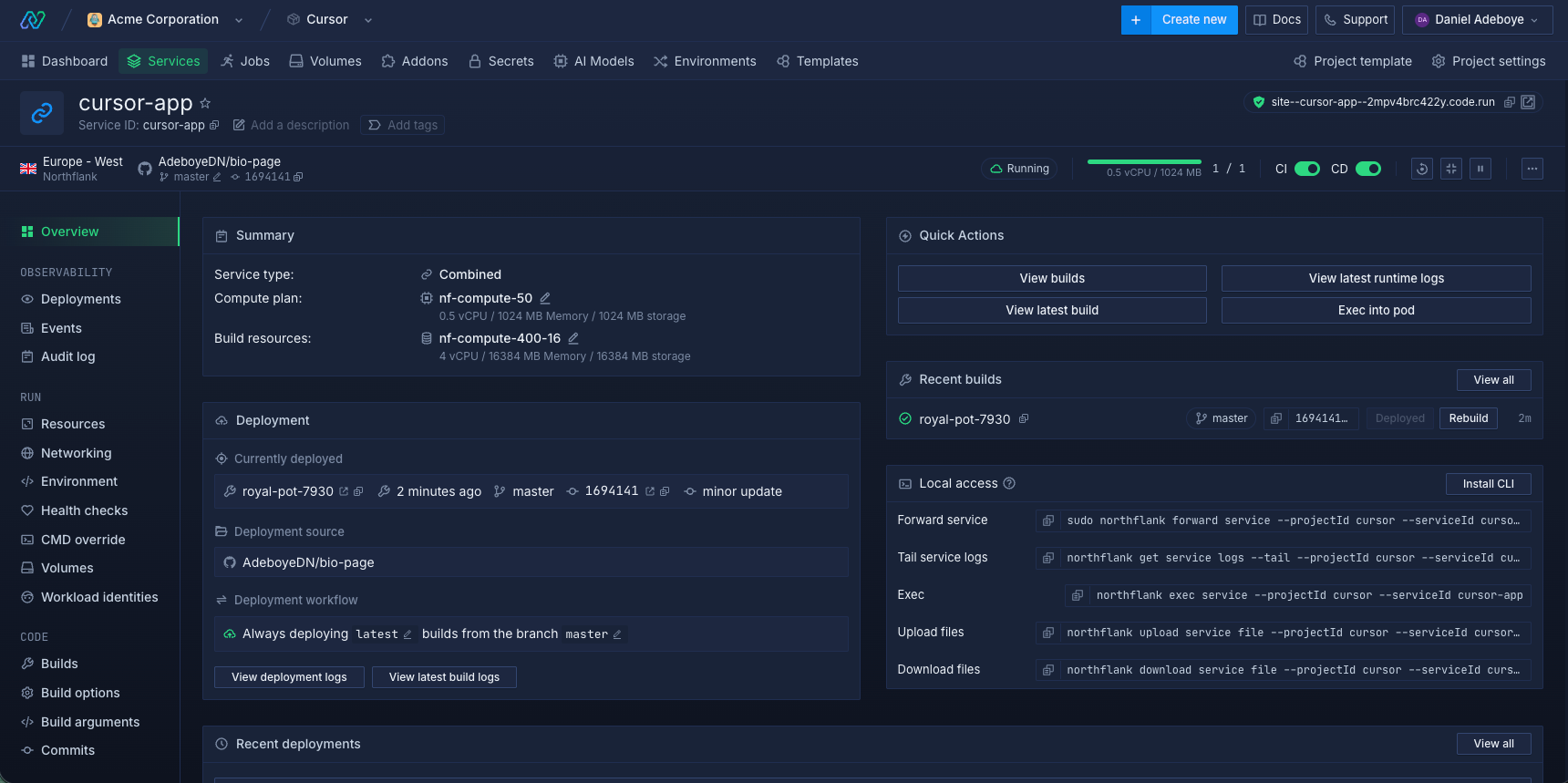Click the AdeboyeDN/bio-page deployment source
This screenshot has height=783, width=1568.
tap(531, 562)
